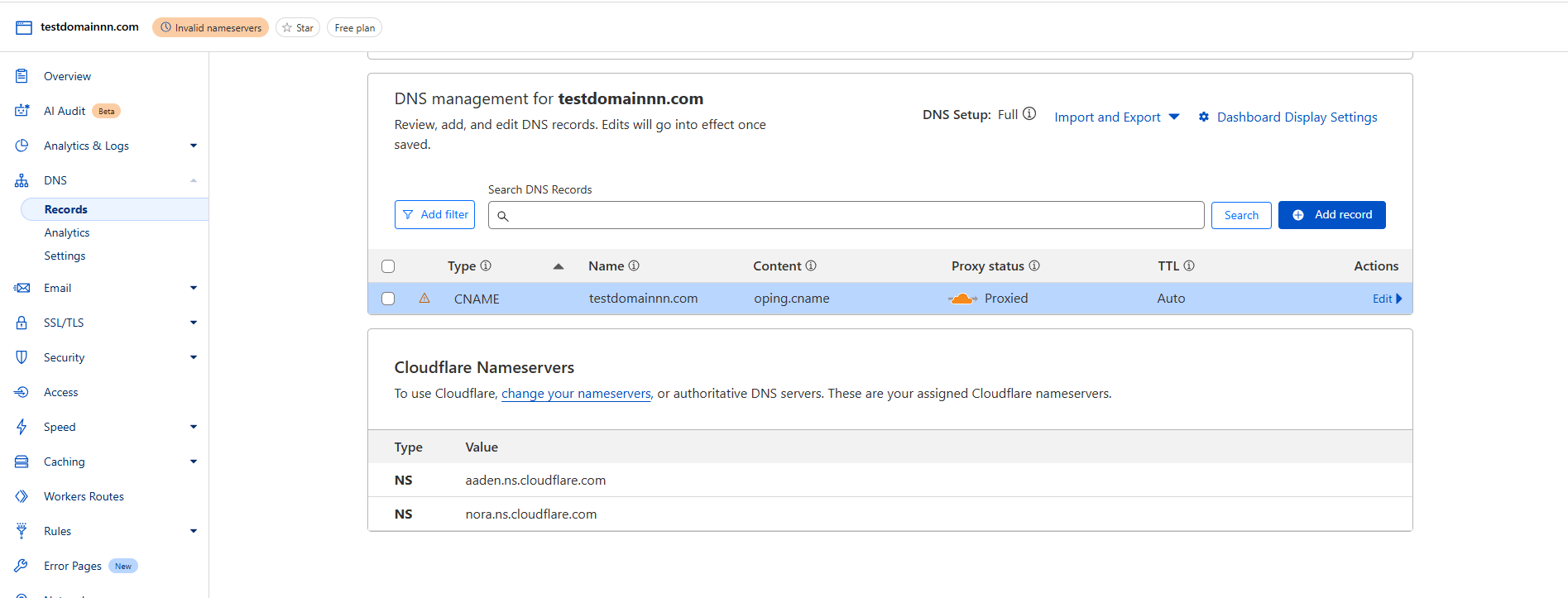Tick the select-all checkbox in table header
This screenshot has width=1568, height=598.
pos(388,266)
